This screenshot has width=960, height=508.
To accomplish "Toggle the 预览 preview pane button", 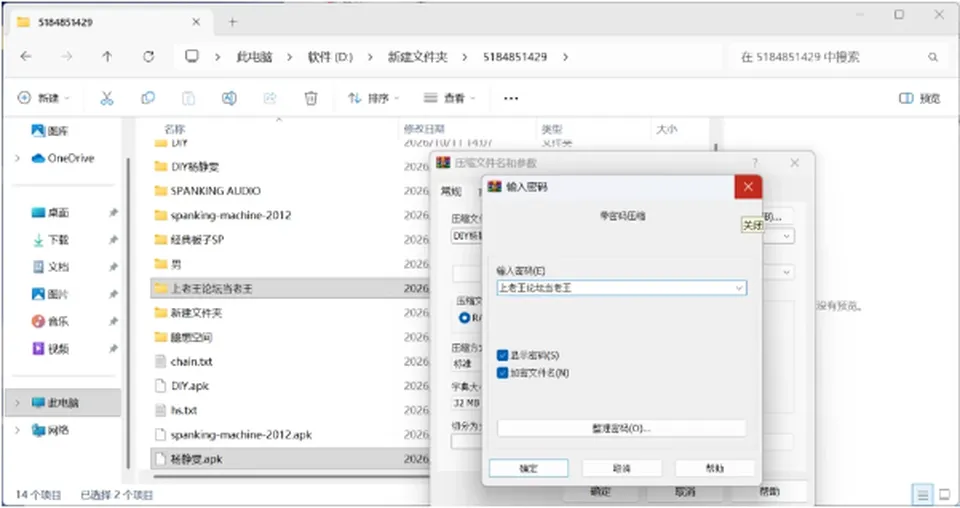I will 920,98.
